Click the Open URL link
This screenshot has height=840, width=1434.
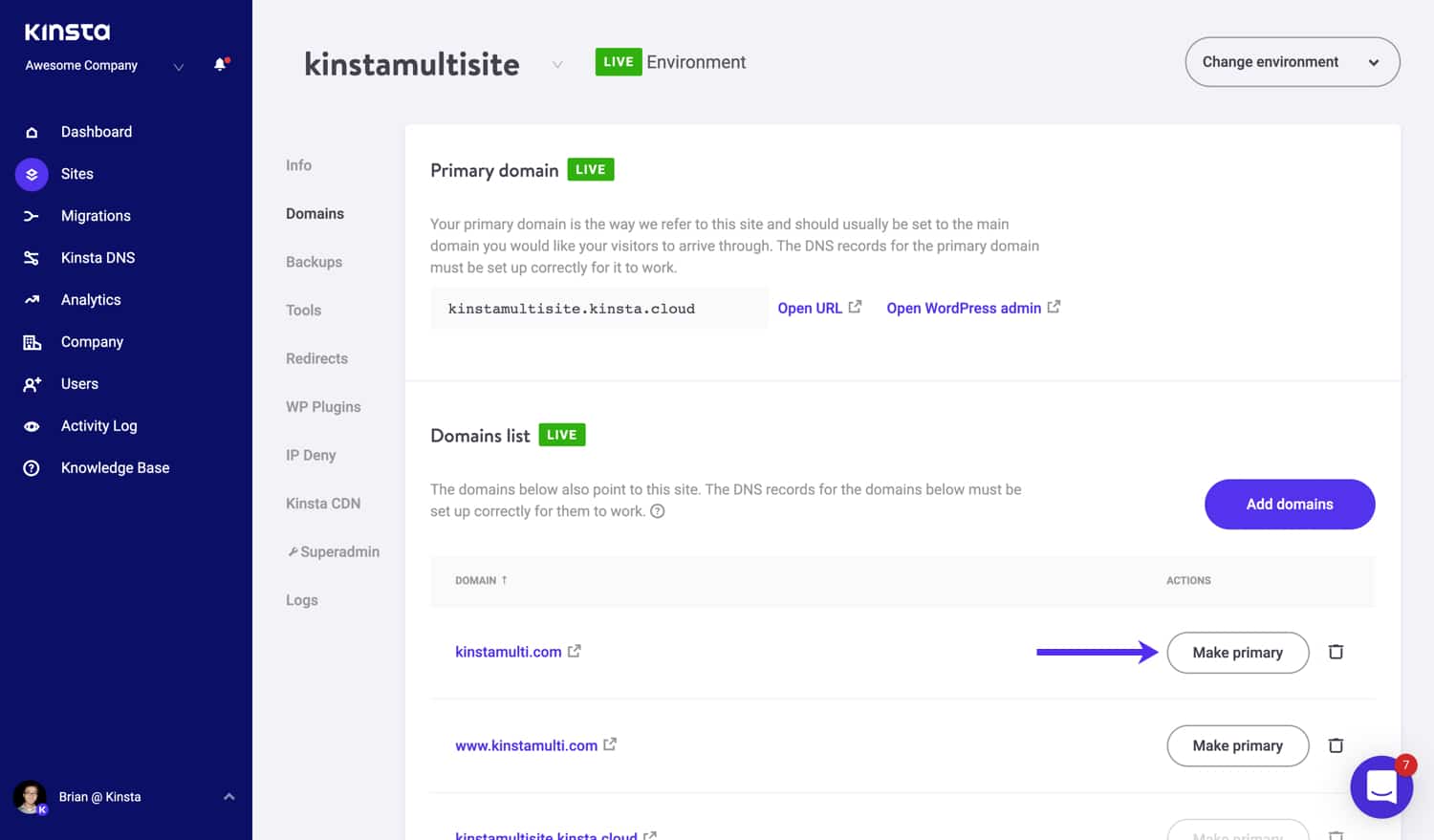click(810, 308)
